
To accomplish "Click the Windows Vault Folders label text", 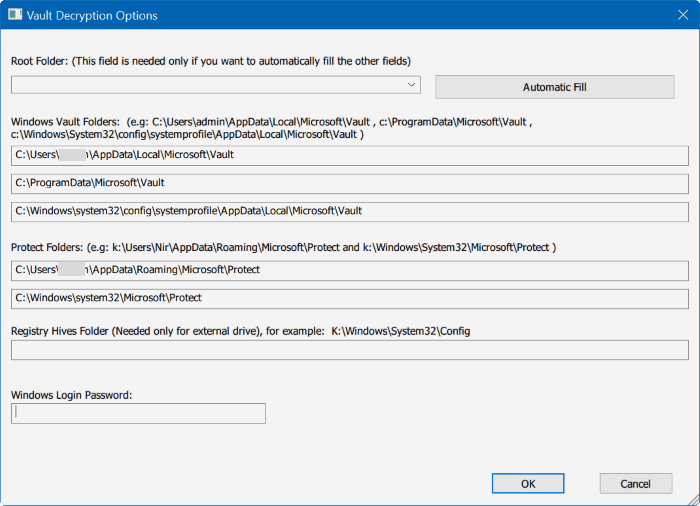I will tap(271, 128).
